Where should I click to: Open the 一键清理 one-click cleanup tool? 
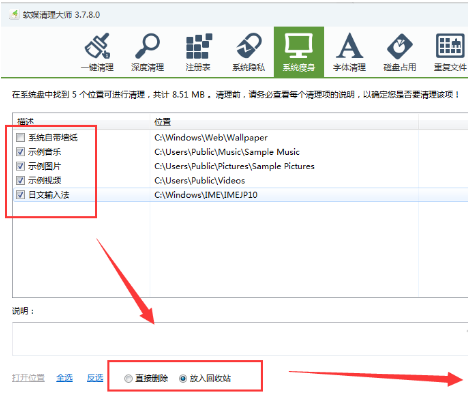coord(97,52)
